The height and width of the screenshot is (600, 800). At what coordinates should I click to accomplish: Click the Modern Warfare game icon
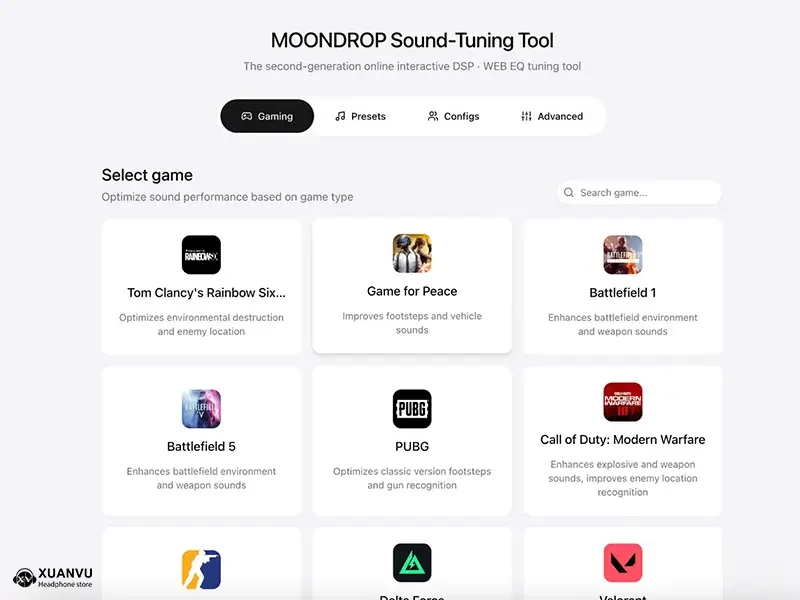point(622,402)
